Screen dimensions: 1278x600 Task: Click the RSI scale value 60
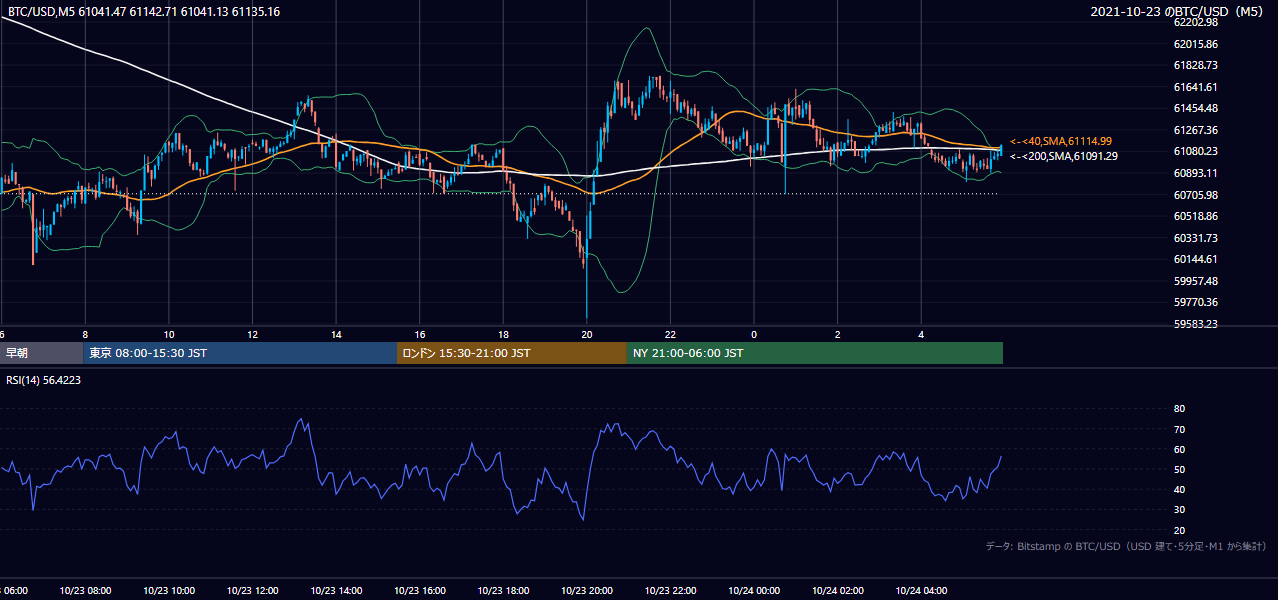tap(1179, 449)
